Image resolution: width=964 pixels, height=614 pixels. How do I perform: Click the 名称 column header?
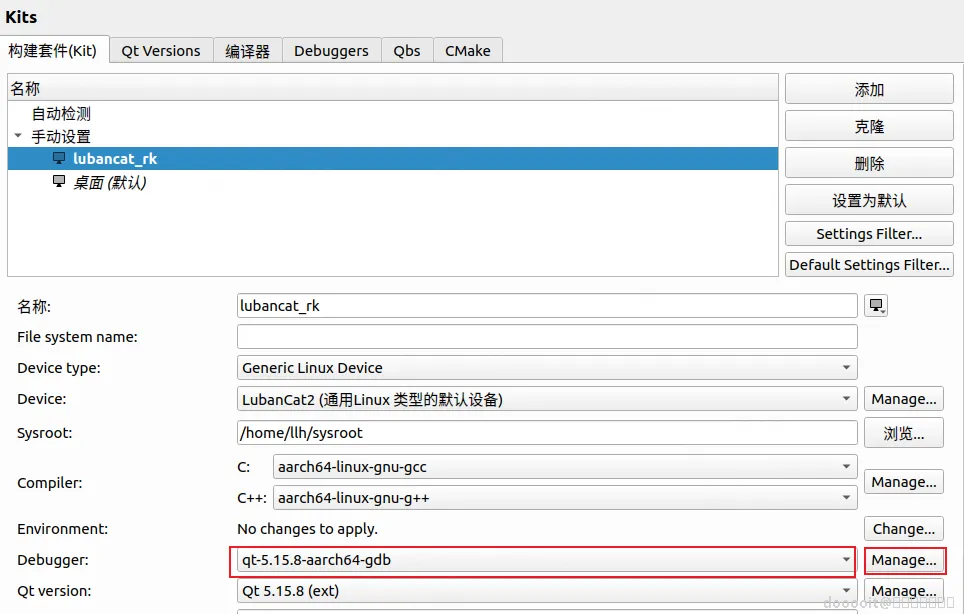[392, 88]
